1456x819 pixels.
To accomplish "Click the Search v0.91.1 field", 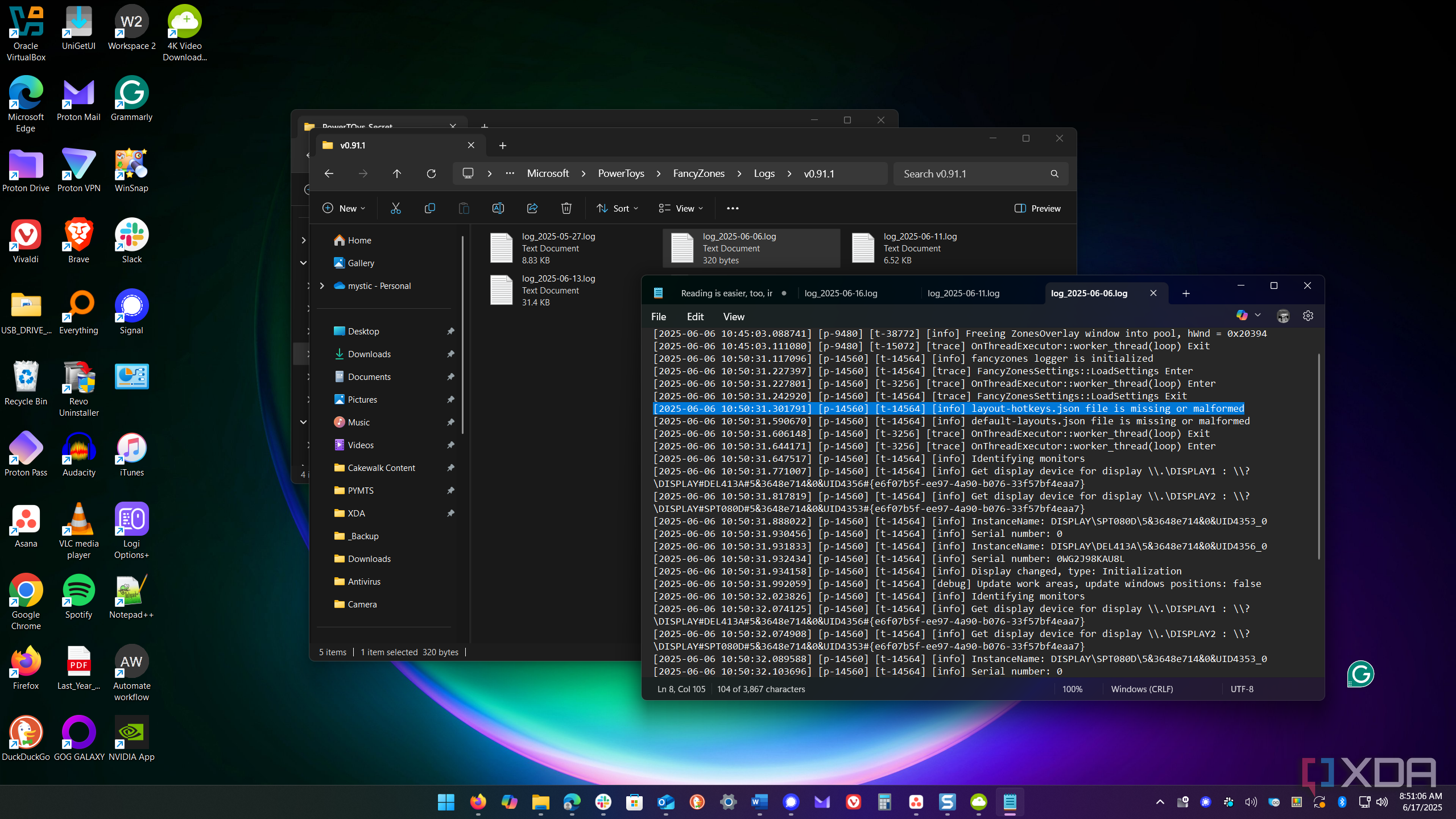I will (x=981, y=173).
